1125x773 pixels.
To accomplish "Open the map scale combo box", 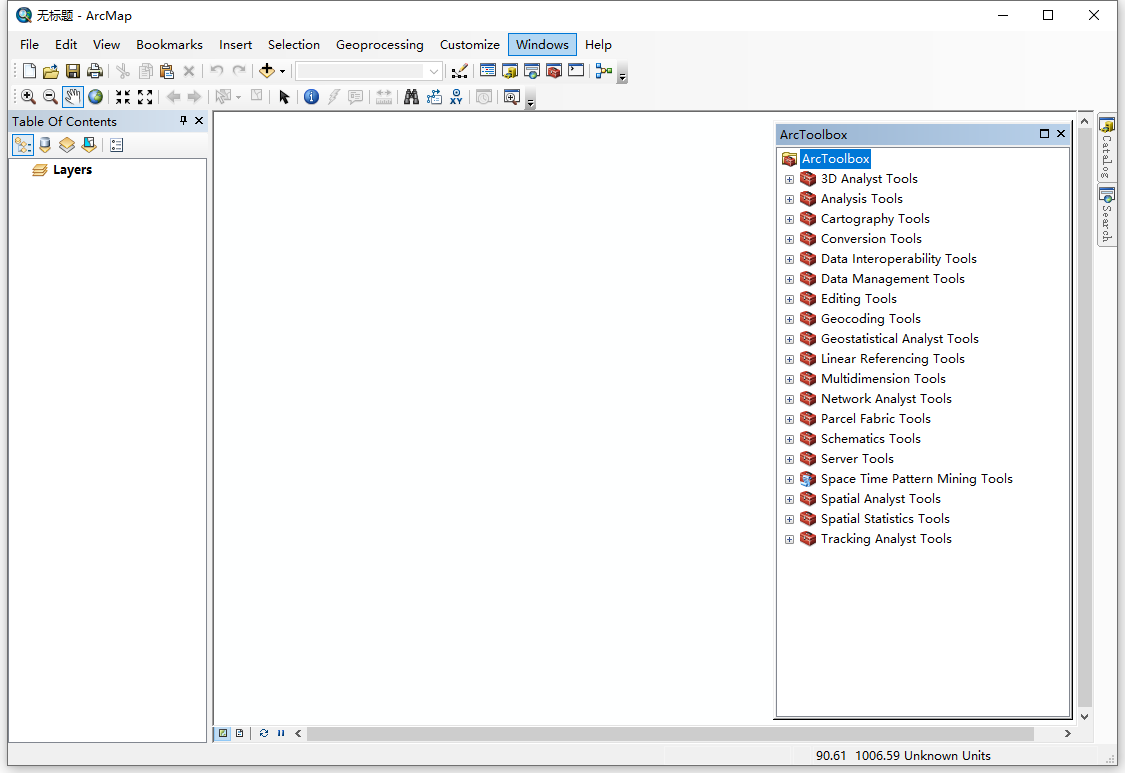I will [x=369, y=71].
